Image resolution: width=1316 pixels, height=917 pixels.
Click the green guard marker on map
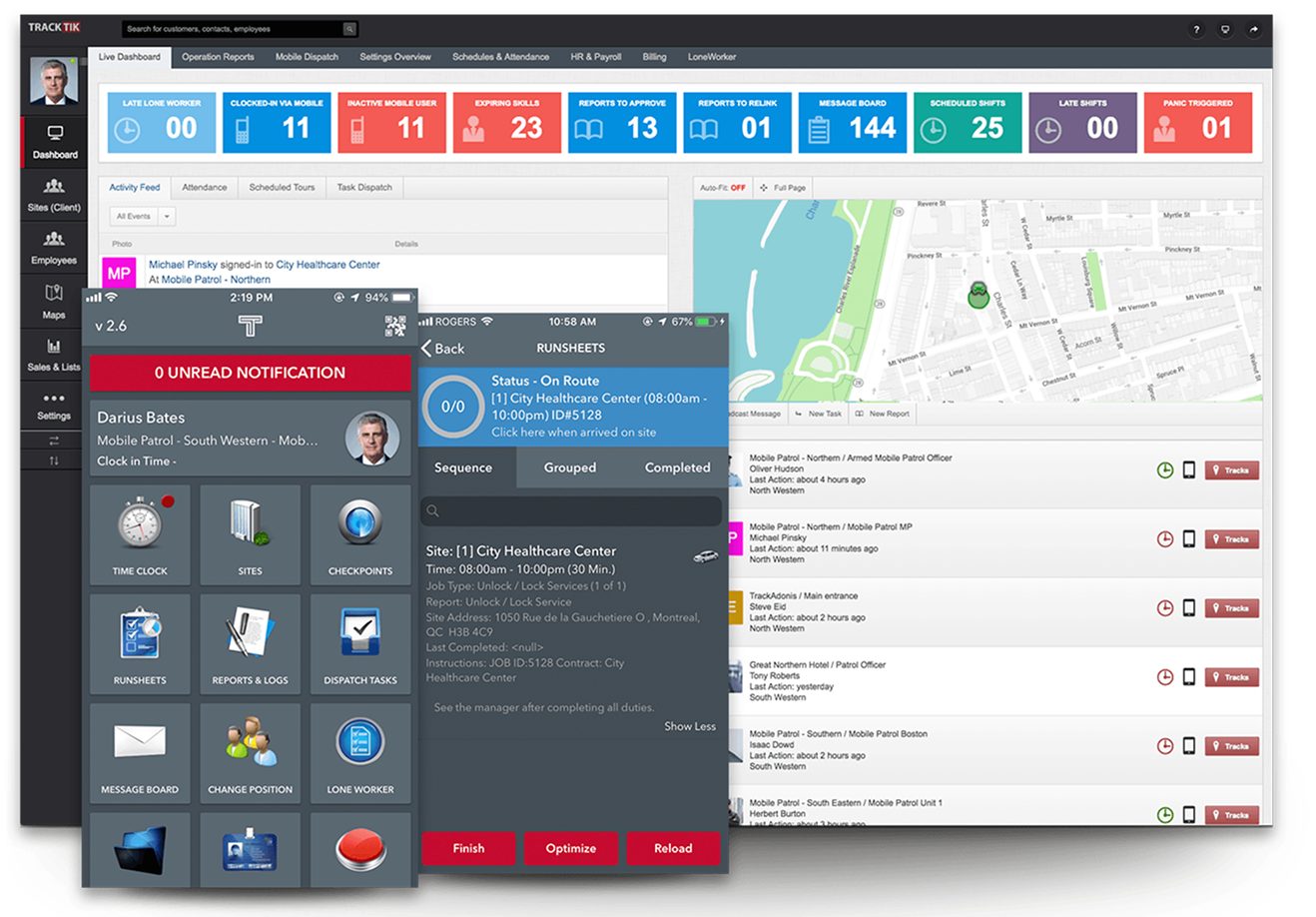click(979, 295)
